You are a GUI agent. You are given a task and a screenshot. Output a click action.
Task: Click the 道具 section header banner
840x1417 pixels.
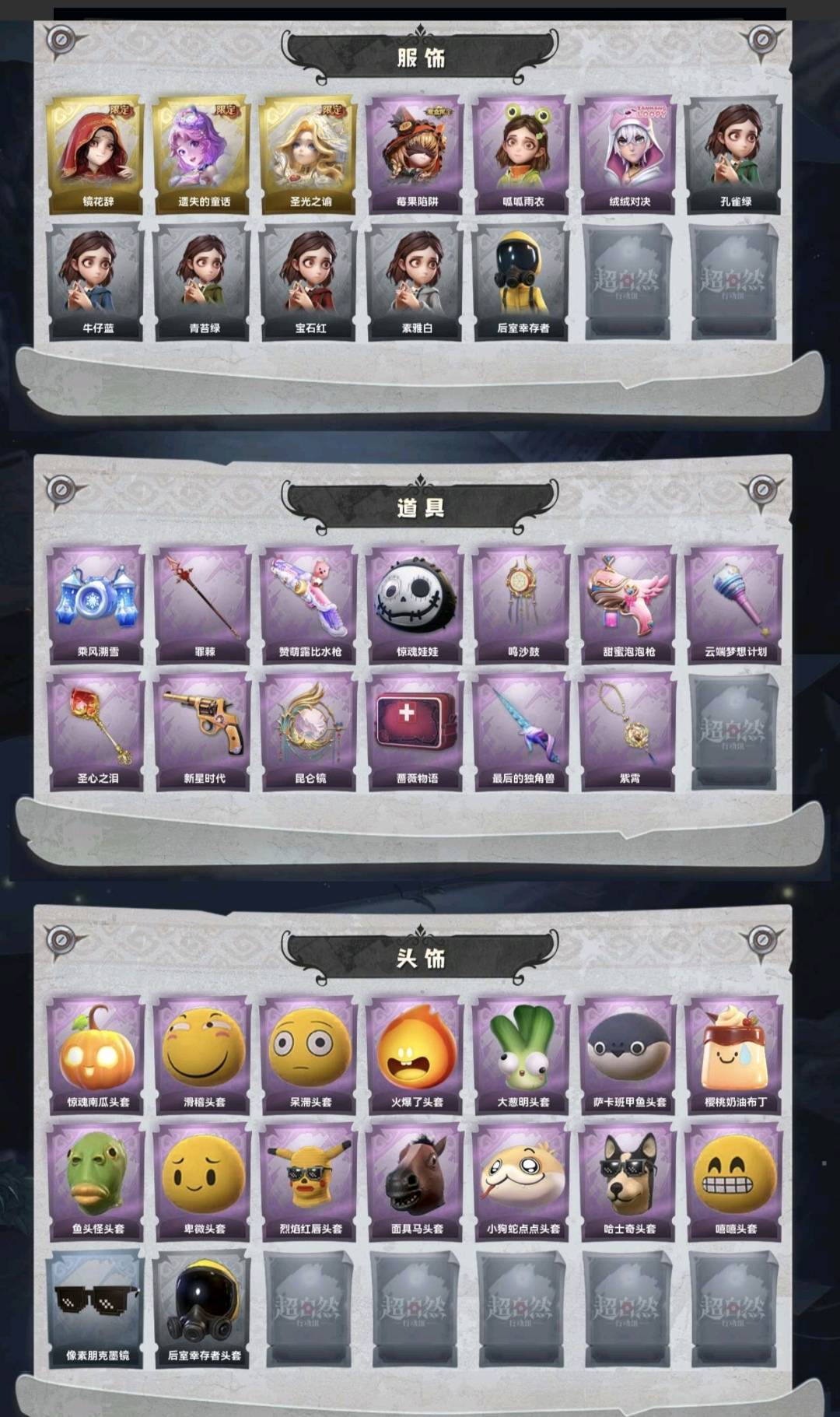[x=420, y=507]
